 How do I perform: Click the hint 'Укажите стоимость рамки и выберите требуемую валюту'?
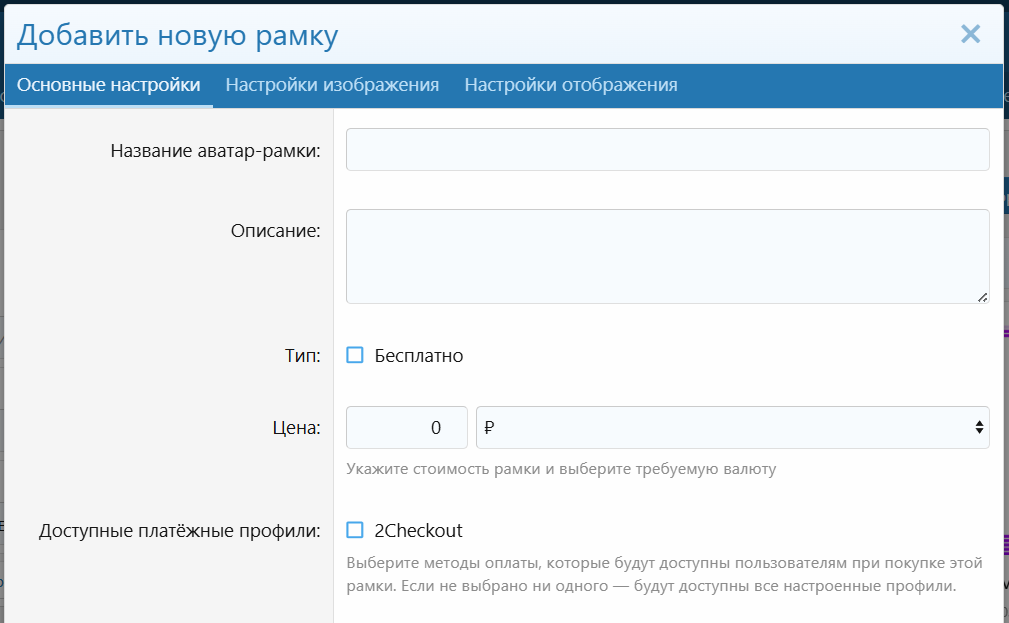coord(561,469)
